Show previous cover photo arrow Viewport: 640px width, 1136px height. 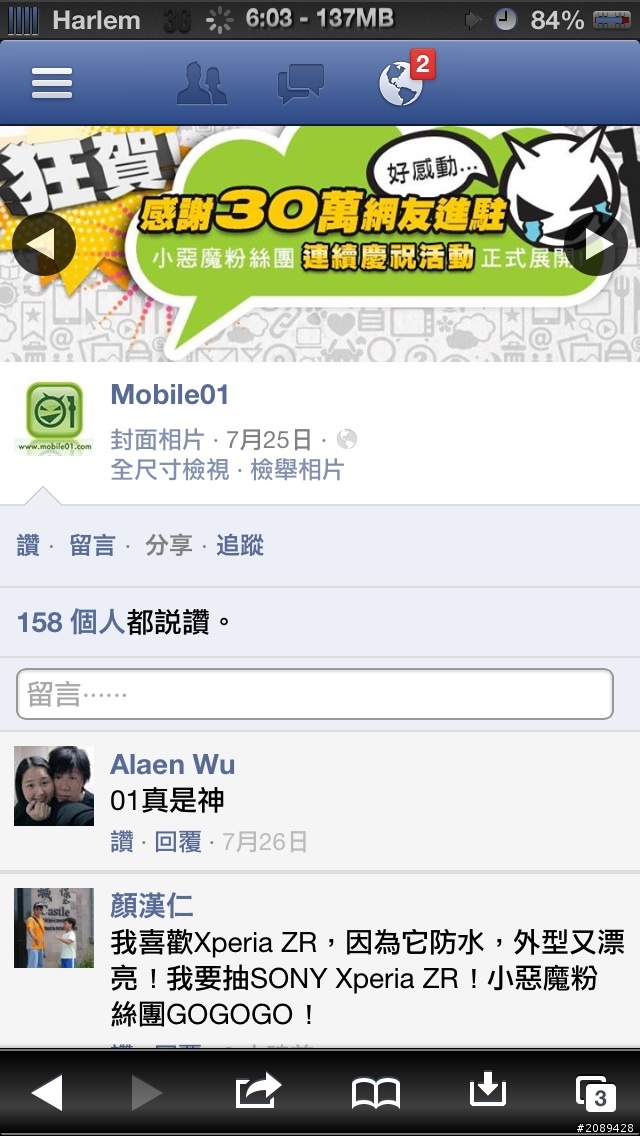pyautogui.click(x=43, y=244)
